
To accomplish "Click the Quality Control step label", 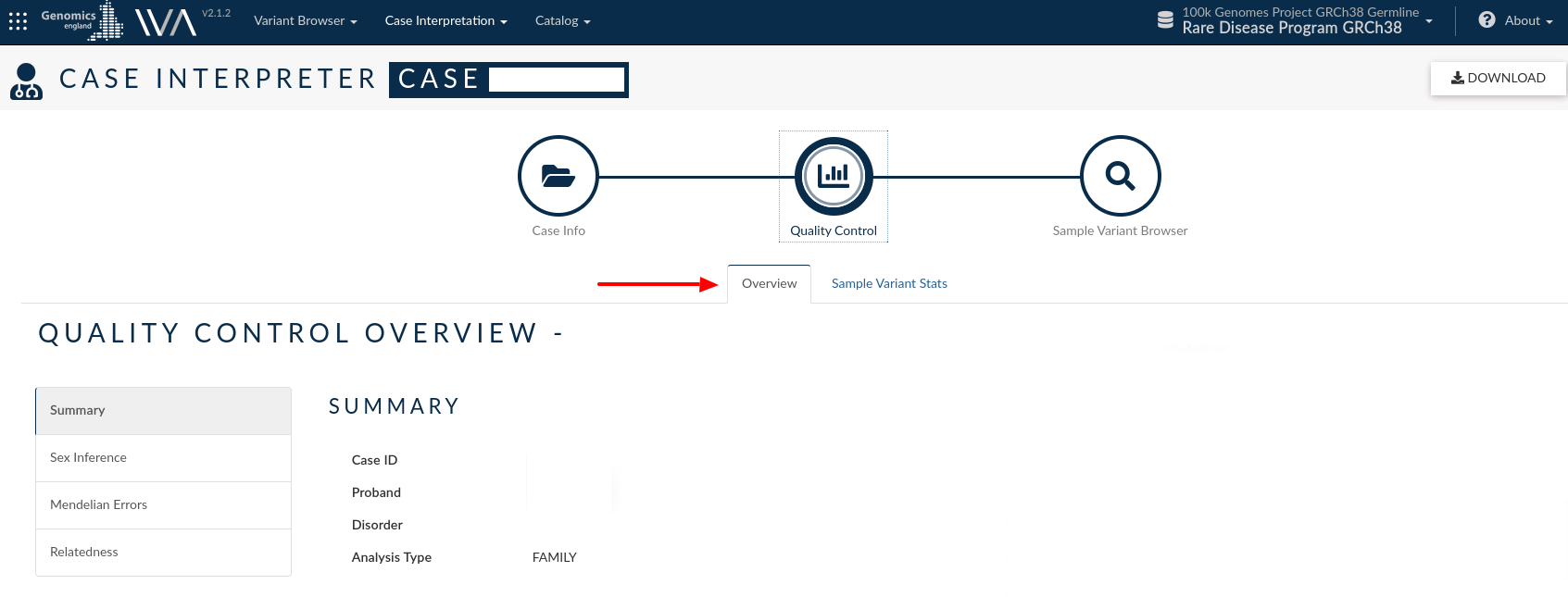I will coord(834,230).
